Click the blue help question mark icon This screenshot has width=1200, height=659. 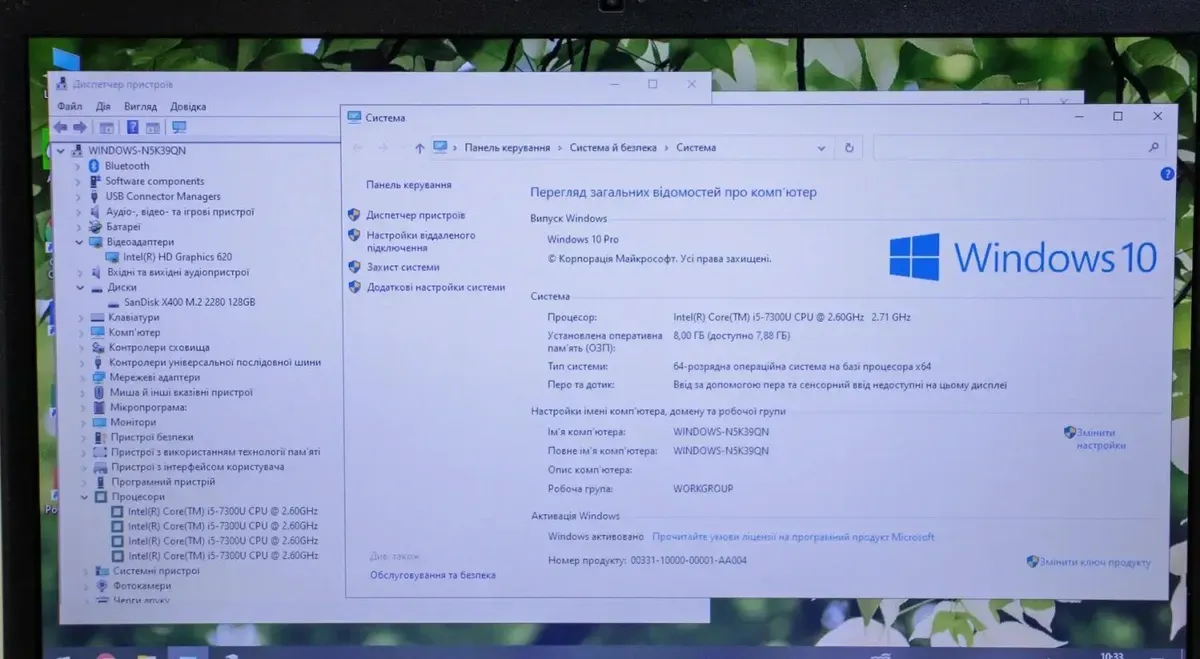(x=1167, y=174)
